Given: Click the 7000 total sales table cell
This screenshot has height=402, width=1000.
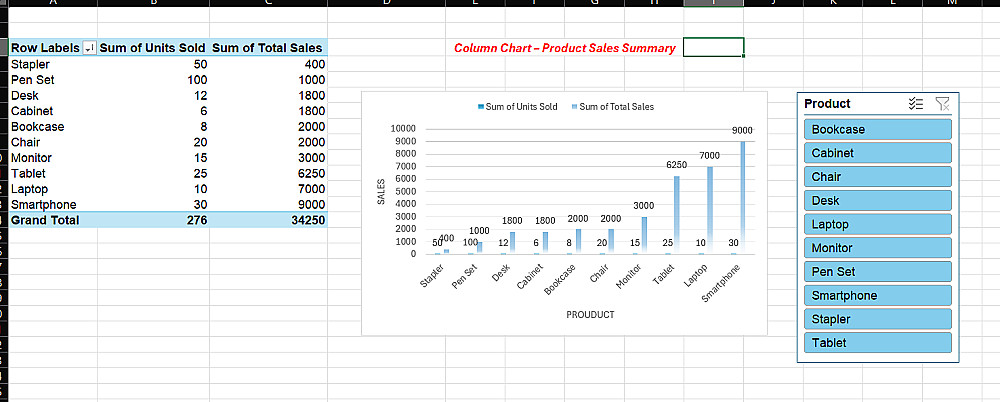Looking at the screenshot, I should [x=268, y=189].
